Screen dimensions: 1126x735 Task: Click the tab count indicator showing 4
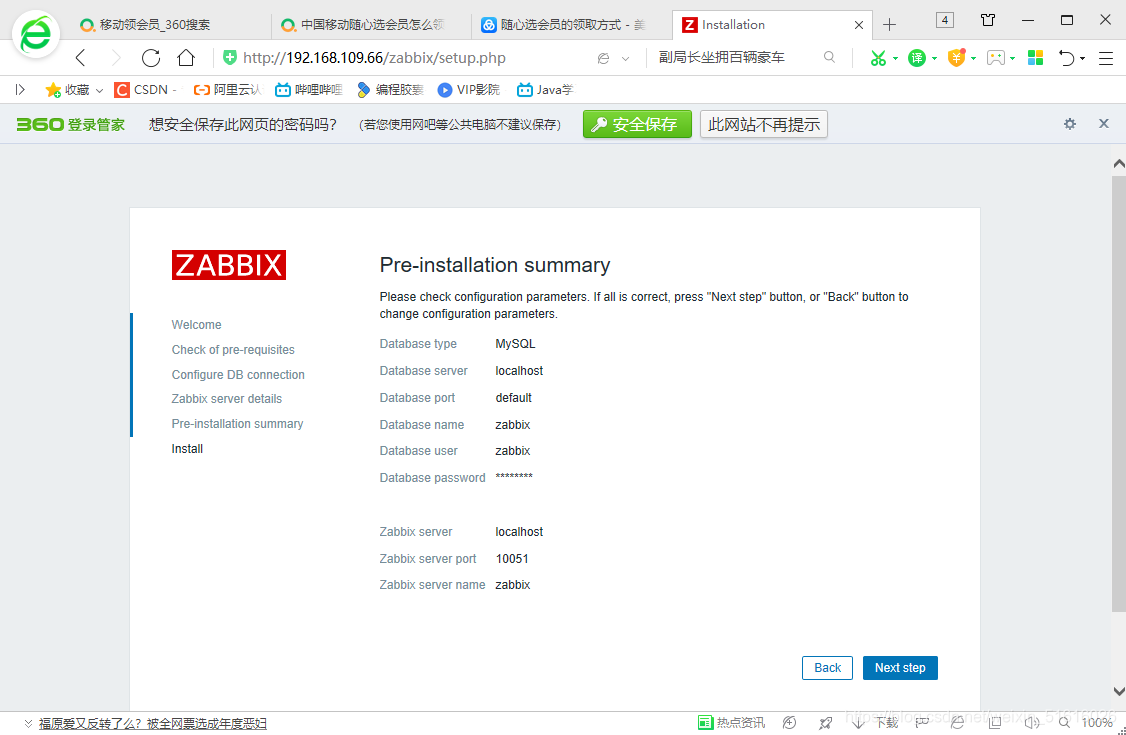945,20
